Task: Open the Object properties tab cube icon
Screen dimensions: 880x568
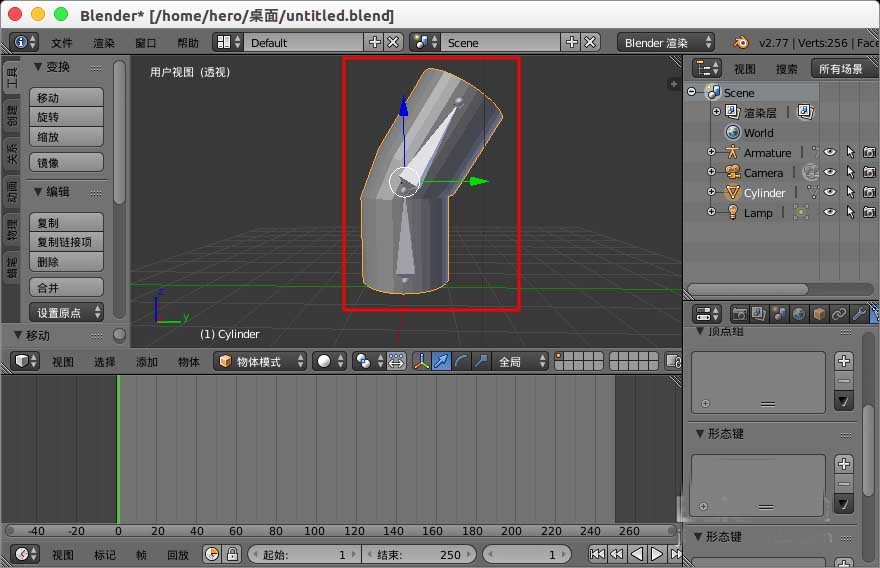Action: click(819, 314)
